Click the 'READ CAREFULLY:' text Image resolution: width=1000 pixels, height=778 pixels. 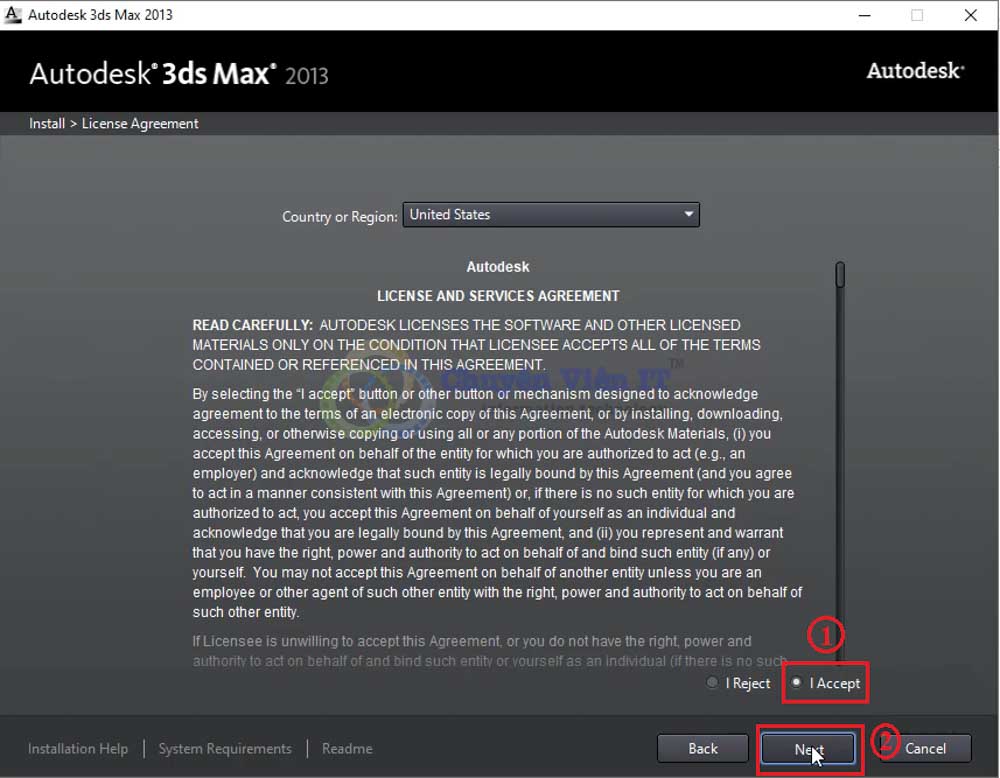pos(253,325)
